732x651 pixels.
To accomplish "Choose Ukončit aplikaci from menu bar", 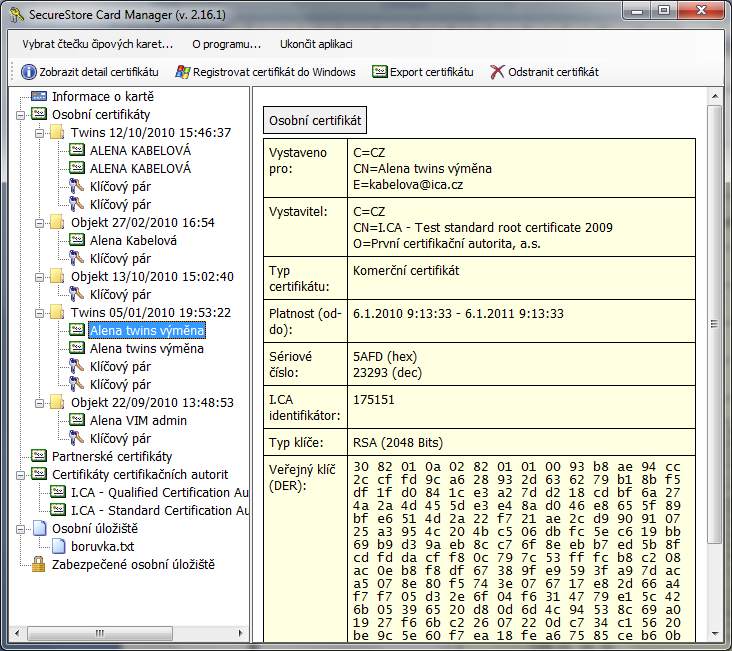I will pos(316,44).
